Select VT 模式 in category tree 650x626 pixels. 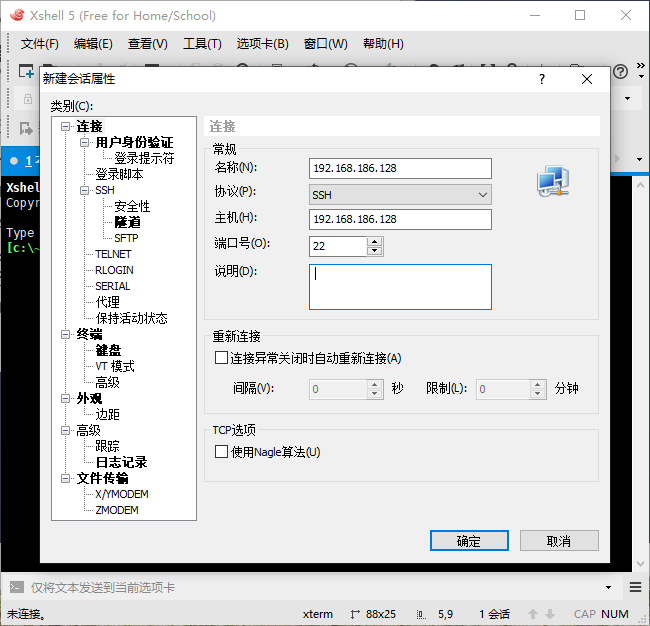pos(115,366)
